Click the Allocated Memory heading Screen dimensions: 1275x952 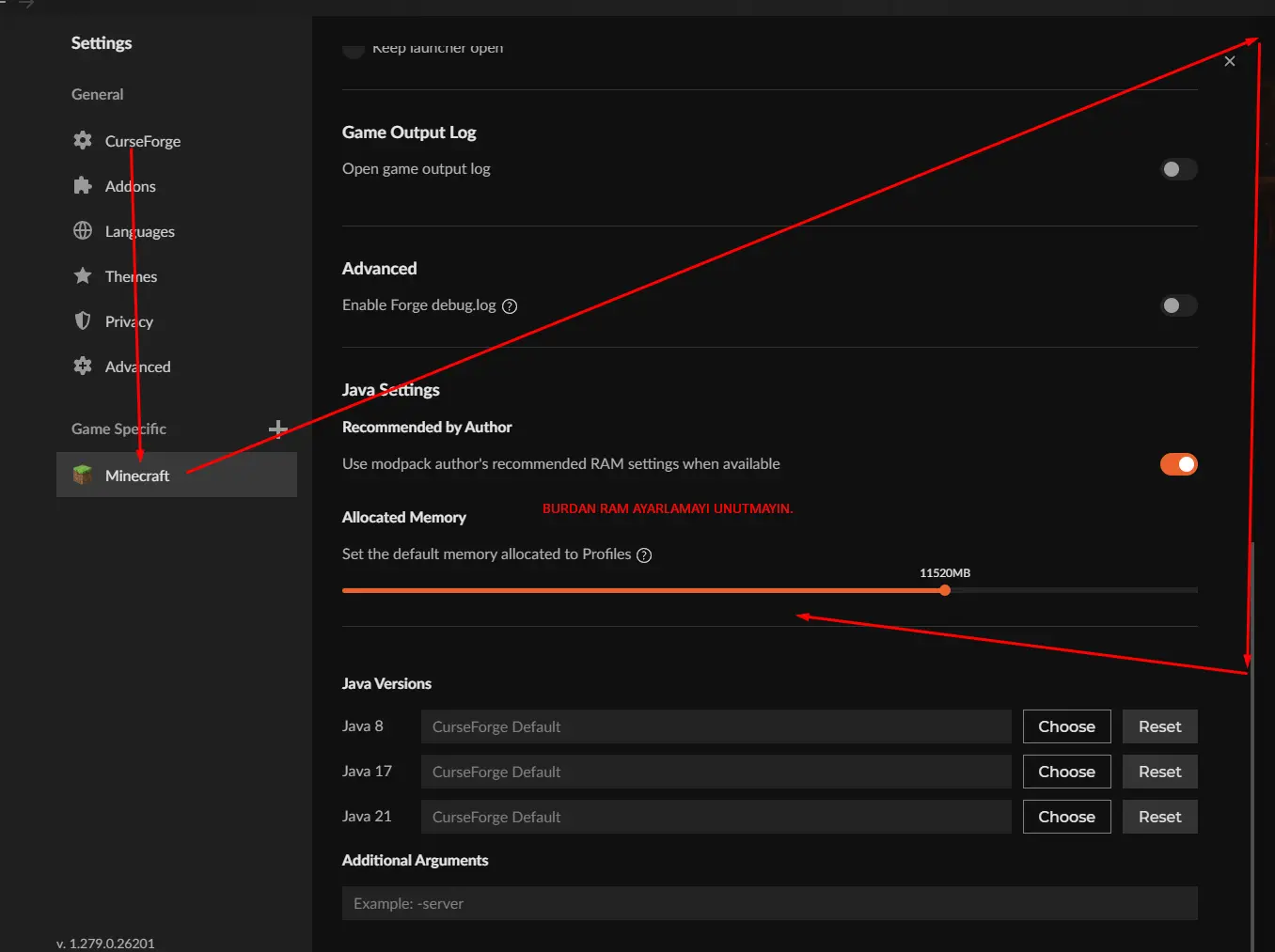pyautogui.click(x=404, y=518)
